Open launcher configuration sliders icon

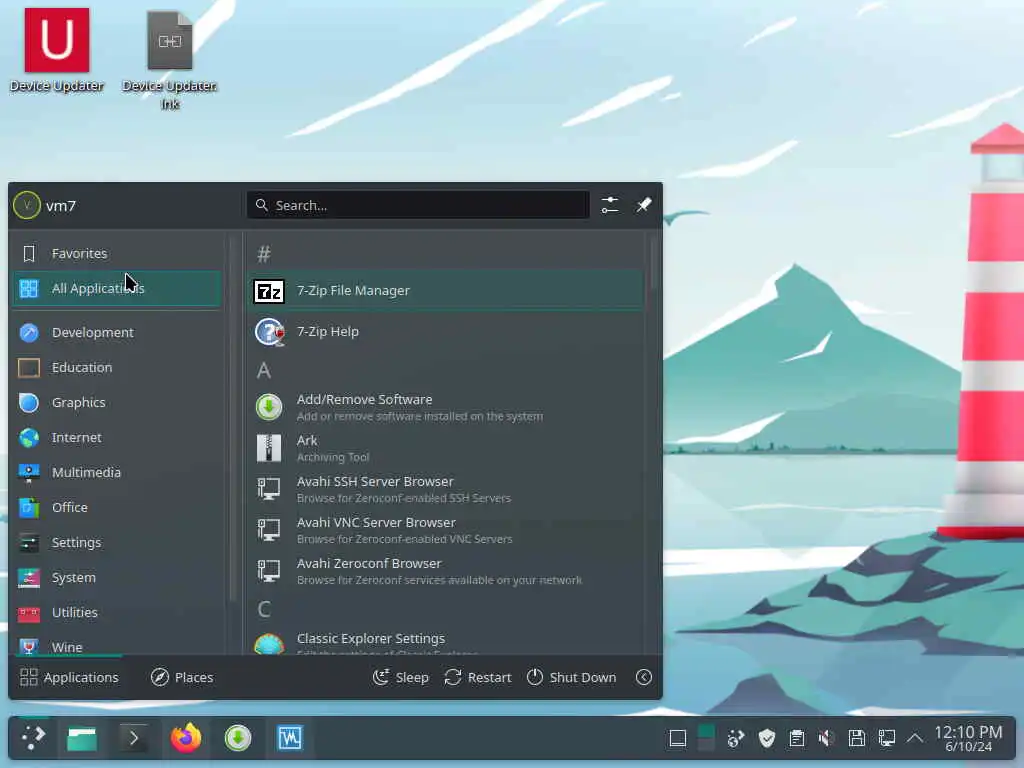pos(610,205)
